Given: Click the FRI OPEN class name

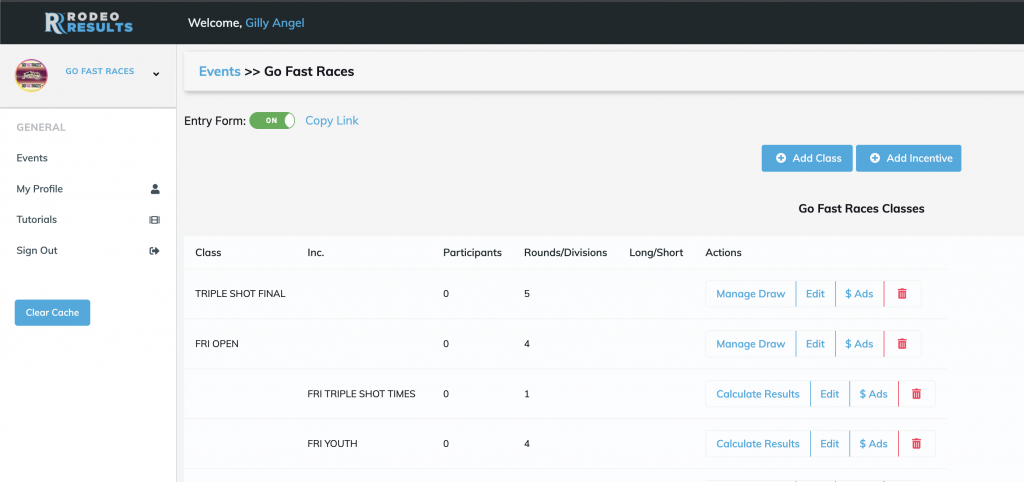Looking at the screenshot, I should (217, 344).
